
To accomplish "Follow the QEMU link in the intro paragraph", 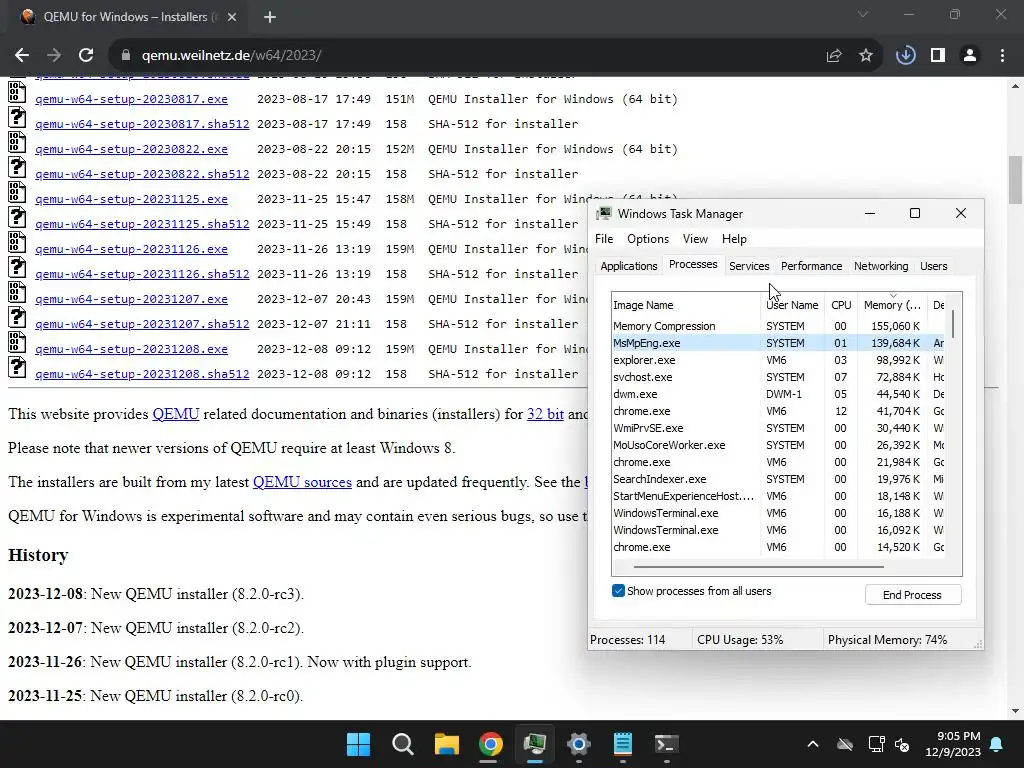I will 176,414.
